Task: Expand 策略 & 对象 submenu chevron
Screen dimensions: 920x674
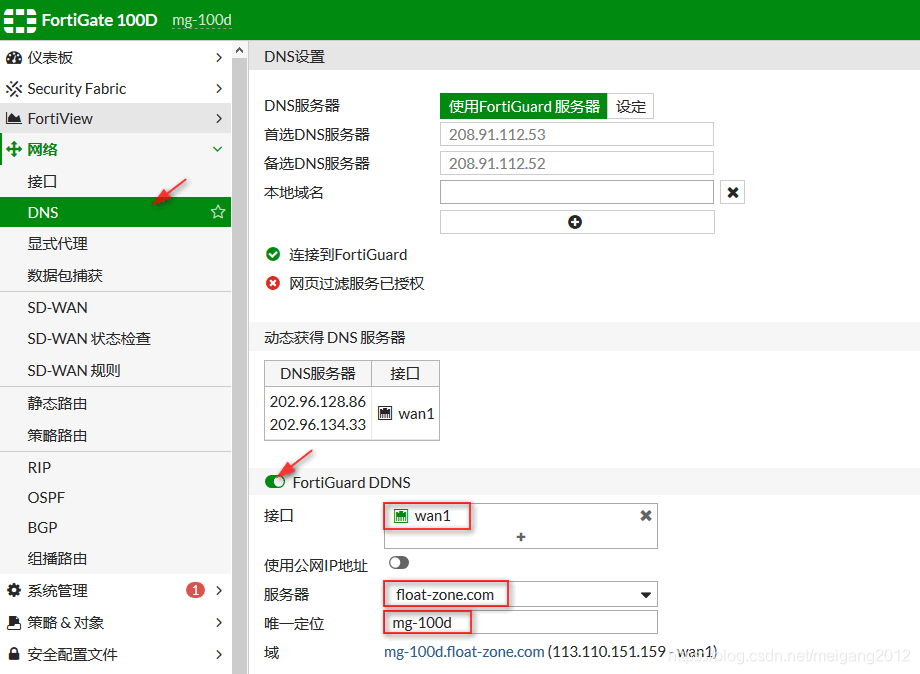Action: (x=219, y=622)
